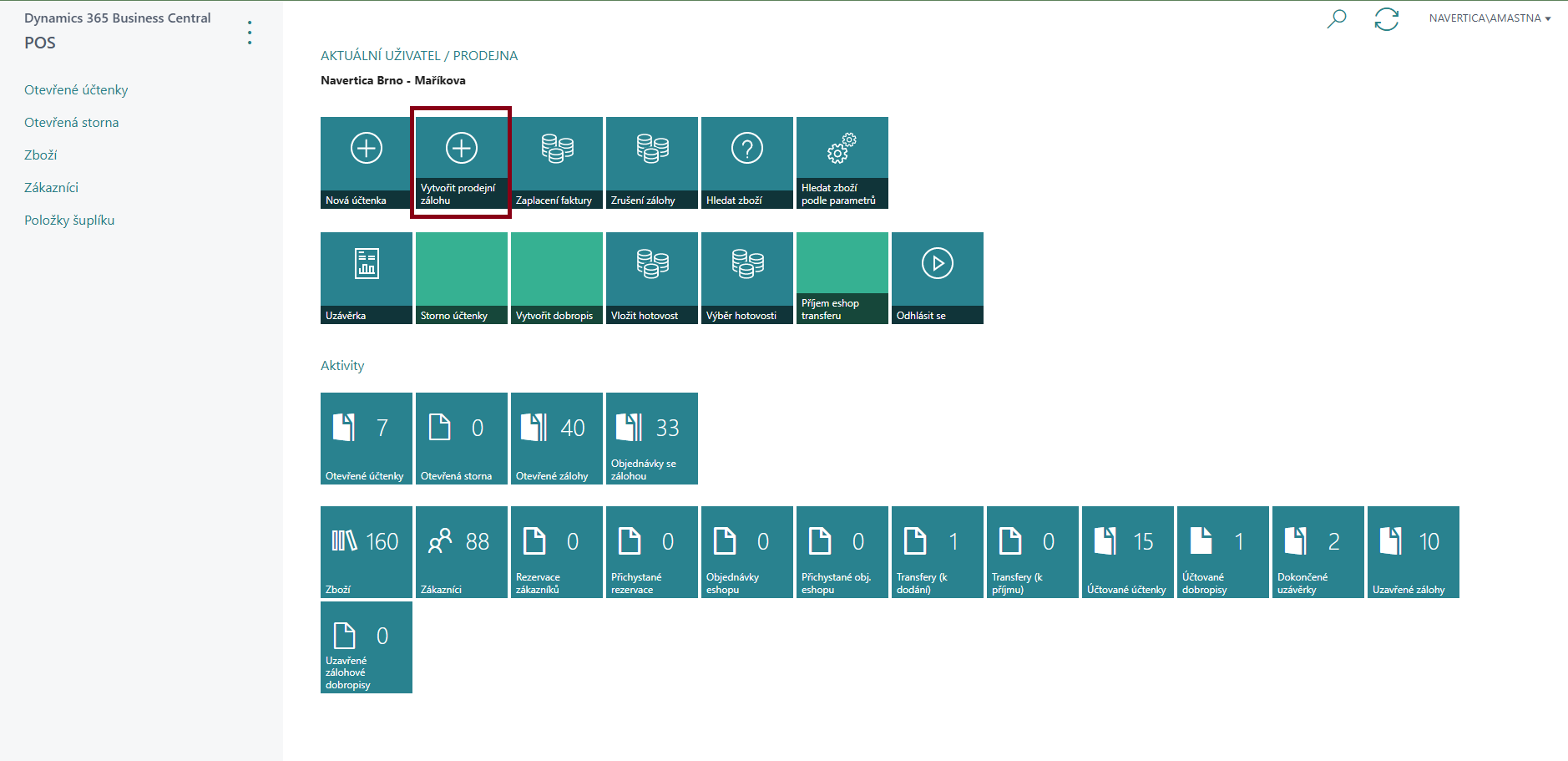Click Vytvořit prodejní zálohu tile
This screenshot has height=761, width=1568.
click(461, 162)
